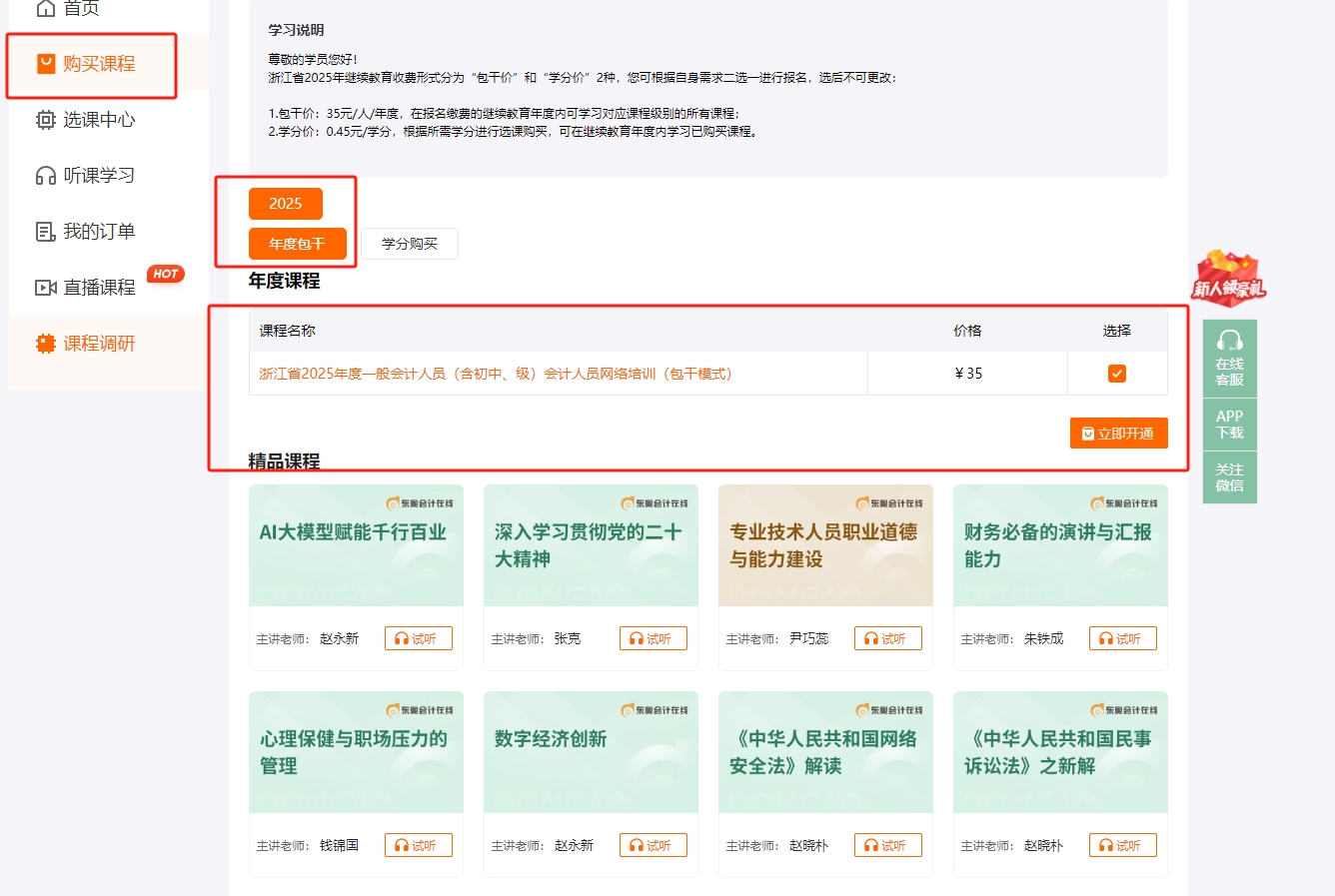Open 我的订单 via the order icon
This screenshot has height=896, width=1335.
coord(45,231)
